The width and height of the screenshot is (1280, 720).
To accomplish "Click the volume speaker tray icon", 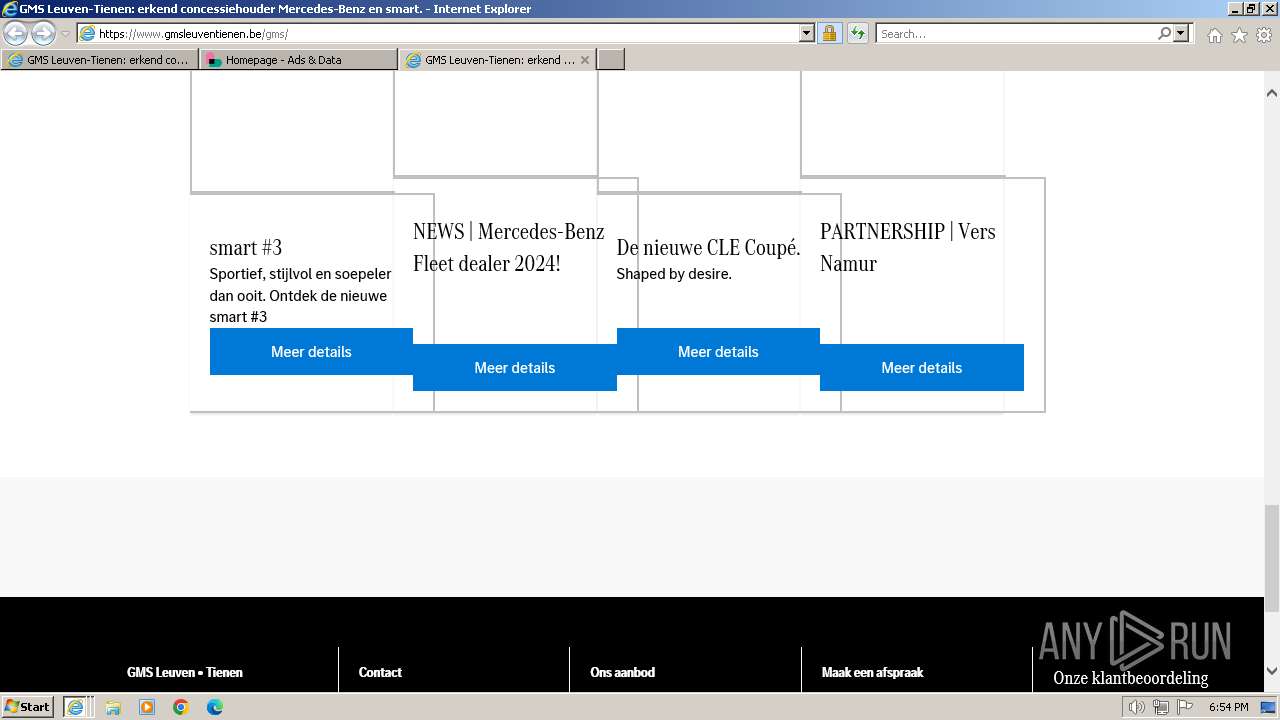I will [1136, 707].
